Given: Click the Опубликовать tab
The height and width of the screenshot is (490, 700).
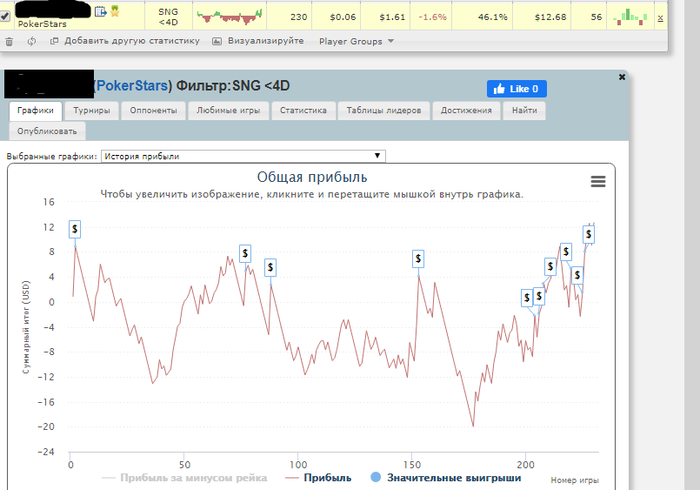Looking at the screenshot, I should click(47, 131).
